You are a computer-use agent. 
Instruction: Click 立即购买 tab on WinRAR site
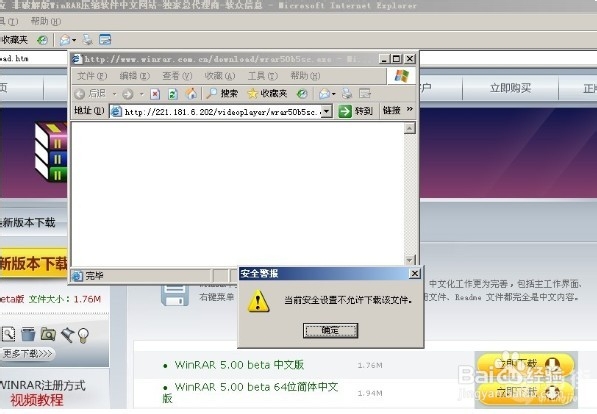510,88
